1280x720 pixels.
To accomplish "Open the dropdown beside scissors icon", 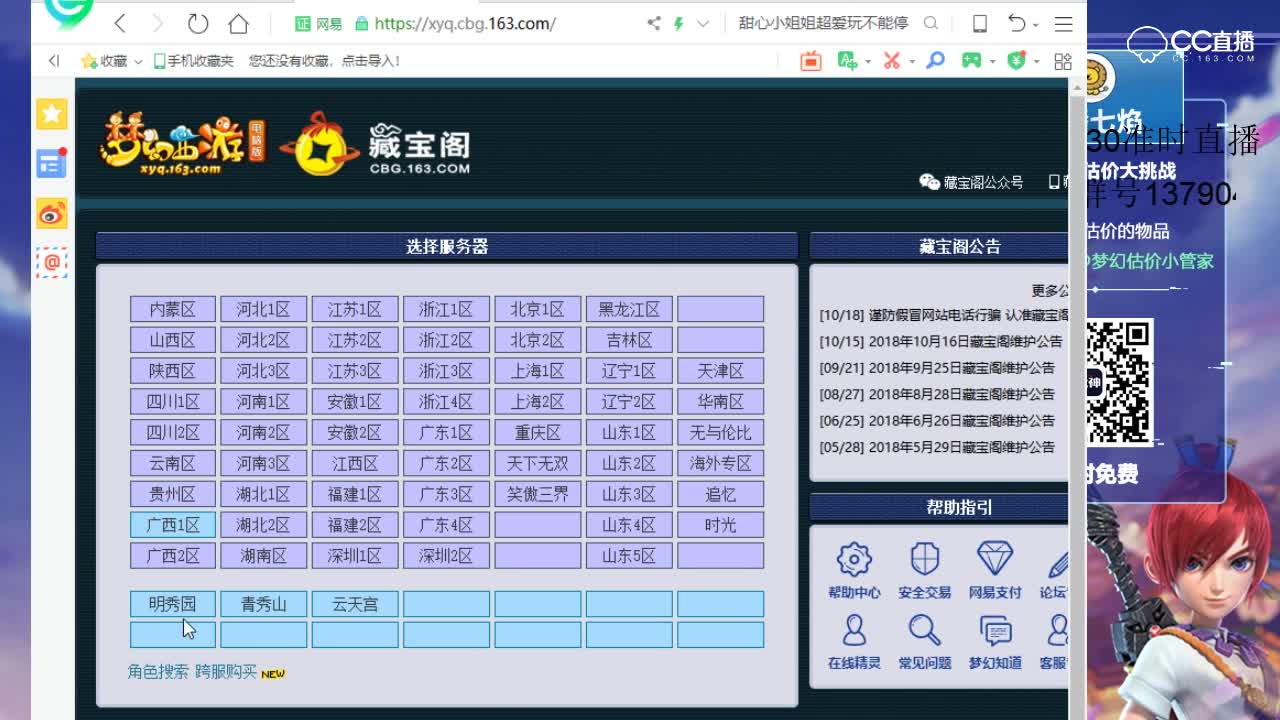I will coord(912,62).
